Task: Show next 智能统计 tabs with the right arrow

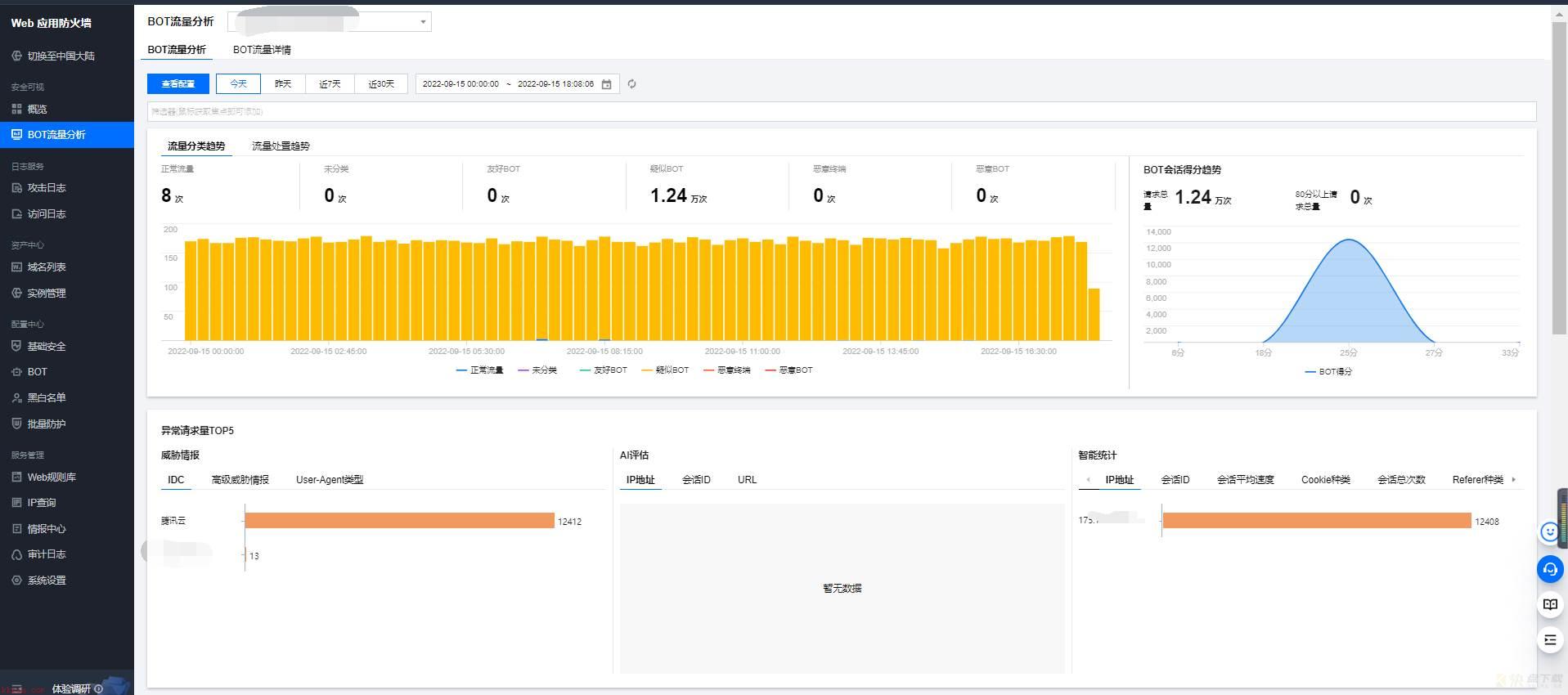Action: (x=1513, y=479)
